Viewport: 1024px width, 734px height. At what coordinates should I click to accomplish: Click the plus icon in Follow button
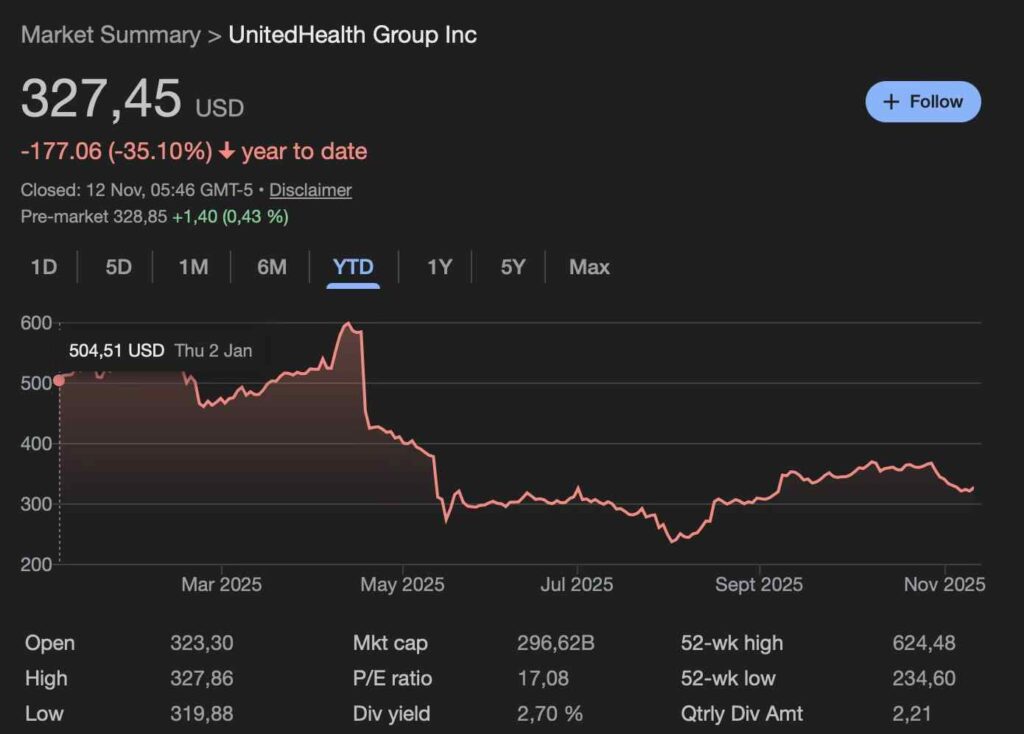pos(892,102)
